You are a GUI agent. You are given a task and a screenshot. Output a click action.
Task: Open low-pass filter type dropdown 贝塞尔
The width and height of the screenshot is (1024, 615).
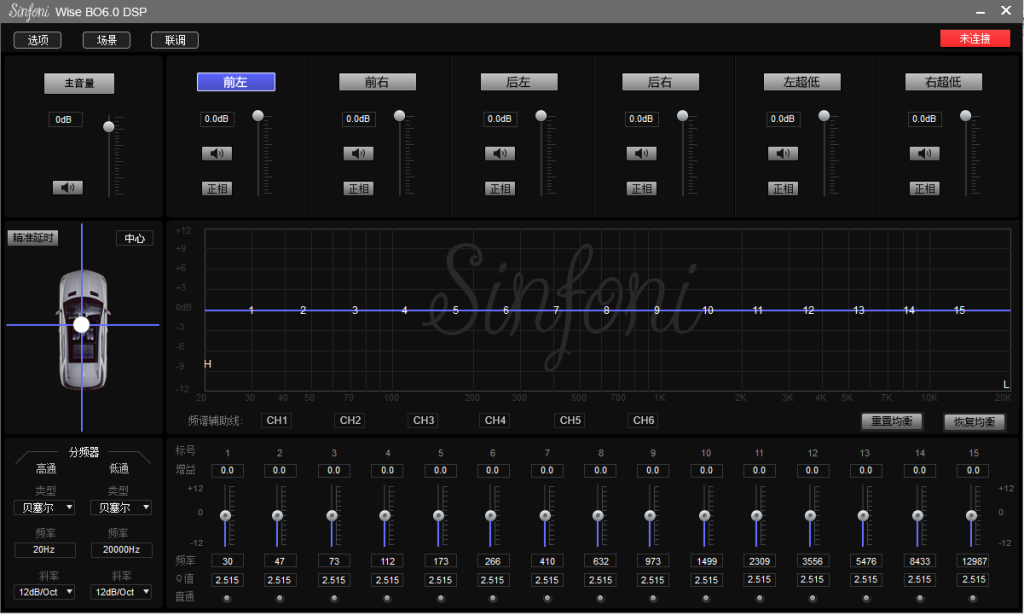pos(121,507)
